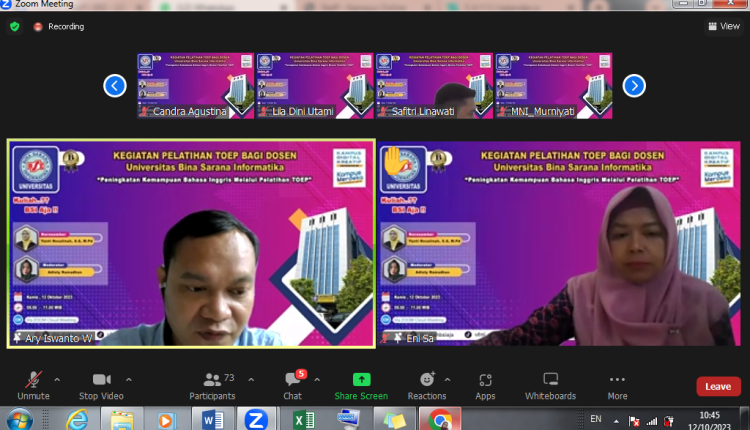The height and width of the screenshot is (430, 750).
Task: Select Safitri Linawati video thumbnail
Action: pyautogui.click(x=434, y=86)
